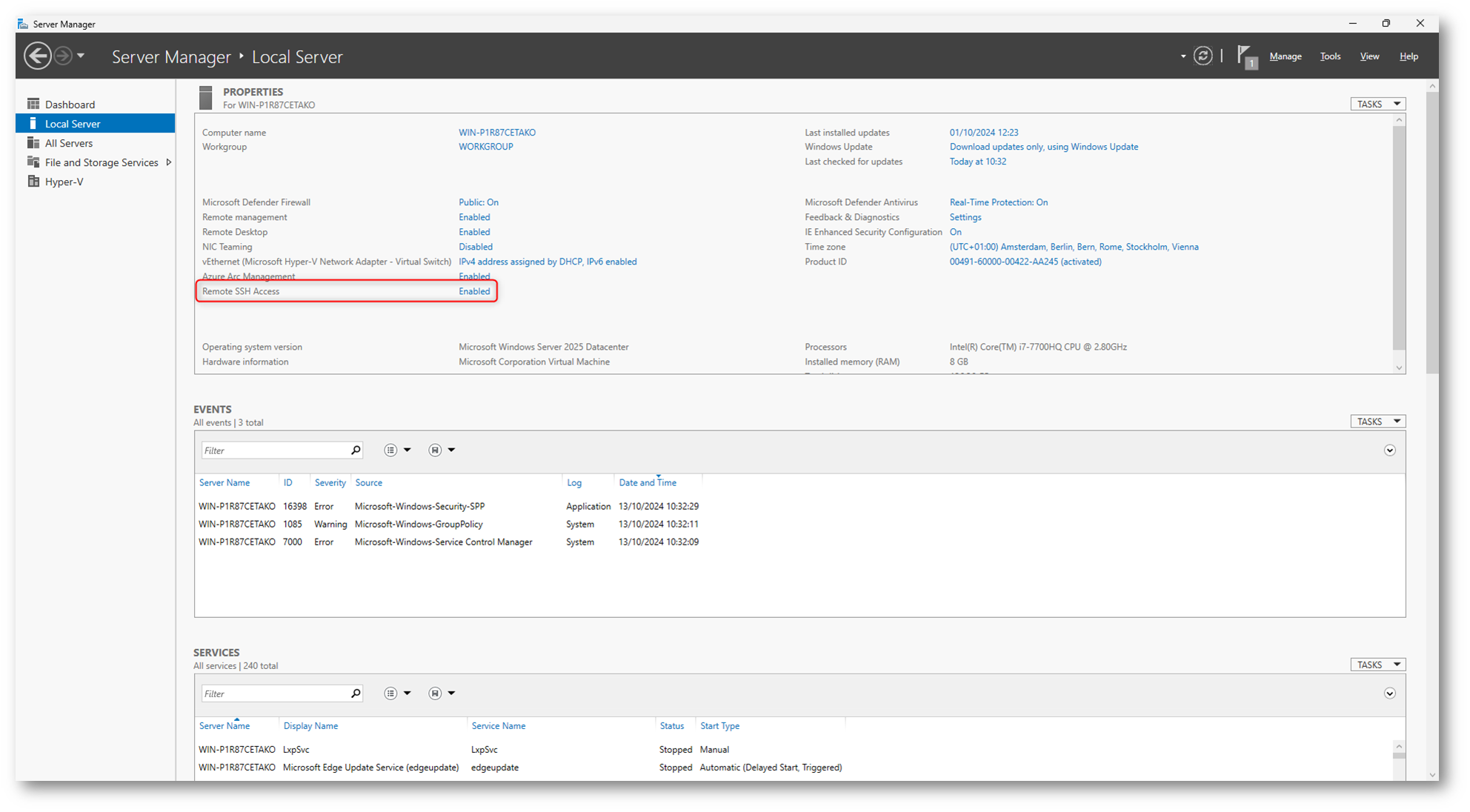1470x812 pixels.
Task: Click the back navigation arrow
Action: click(x=37, y=56)
